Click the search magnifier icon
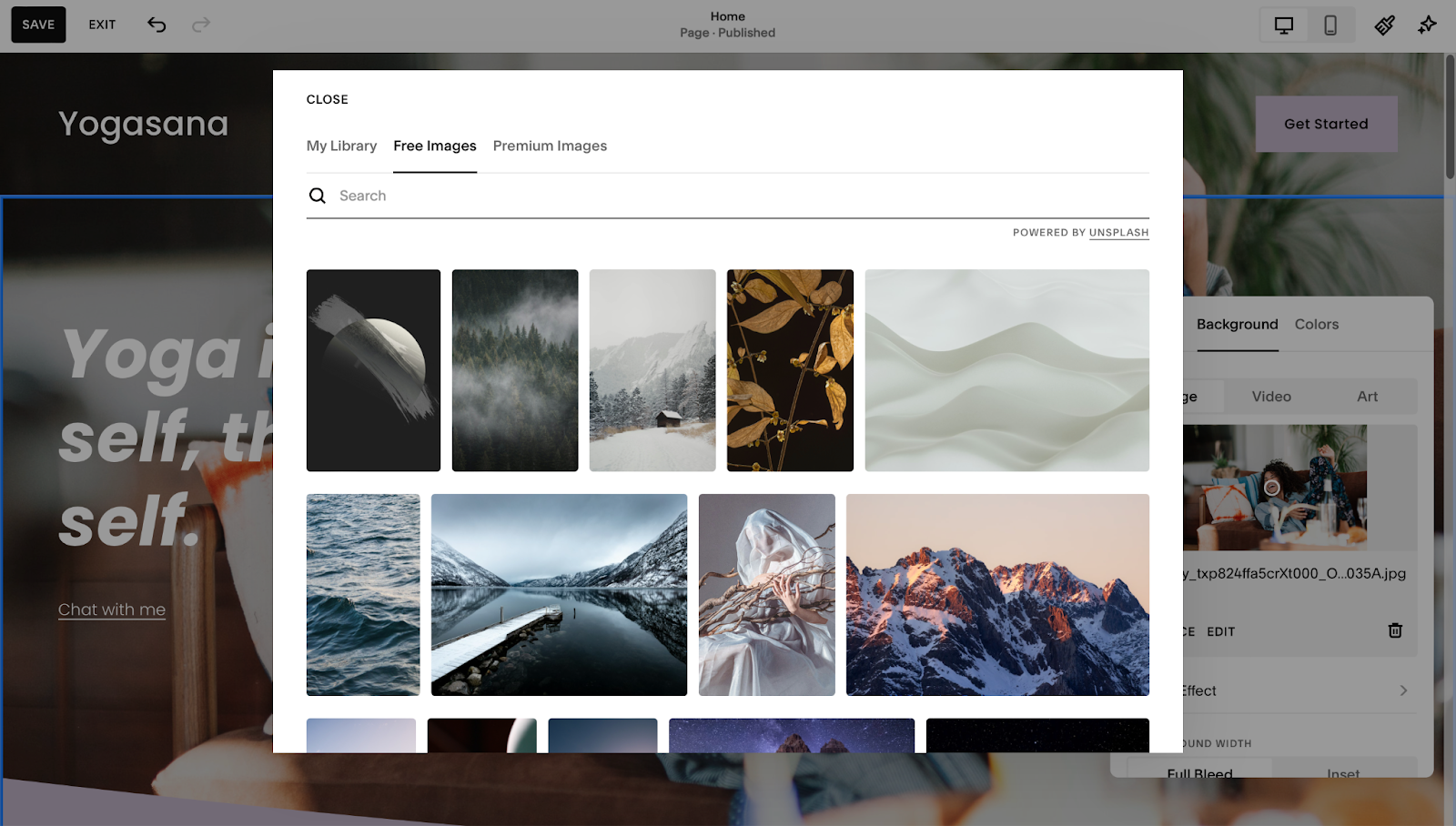Image resolution: width=1456 pixels, height=826 pixels. click(317, 196)
